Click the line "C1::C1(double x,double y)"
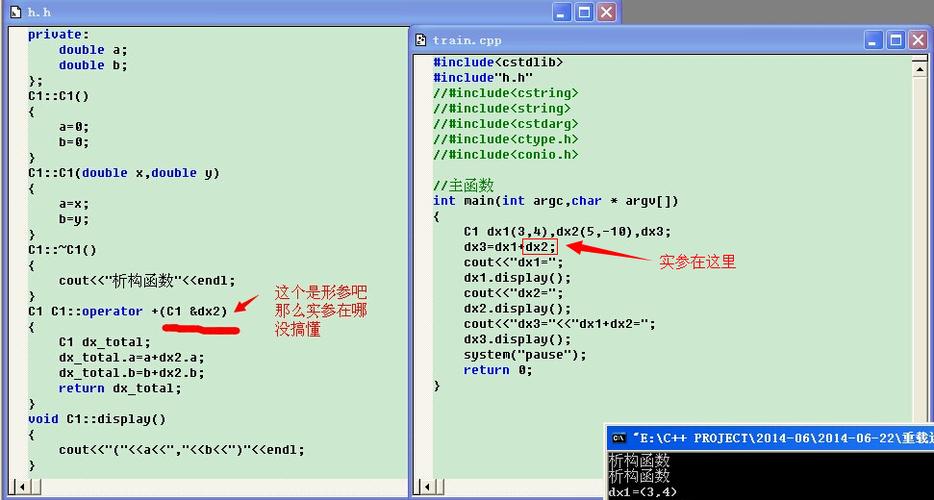This screenshot has height=500, width=934. click(x=124, y=173)
